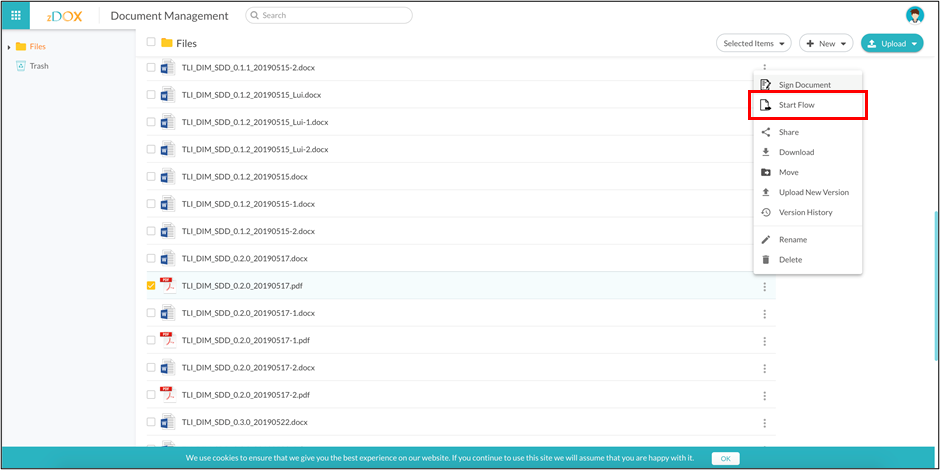Click the vertical scrollbar on the right
Image resolution: width=940 pixels, height=470 pixels.
point(936,285)
